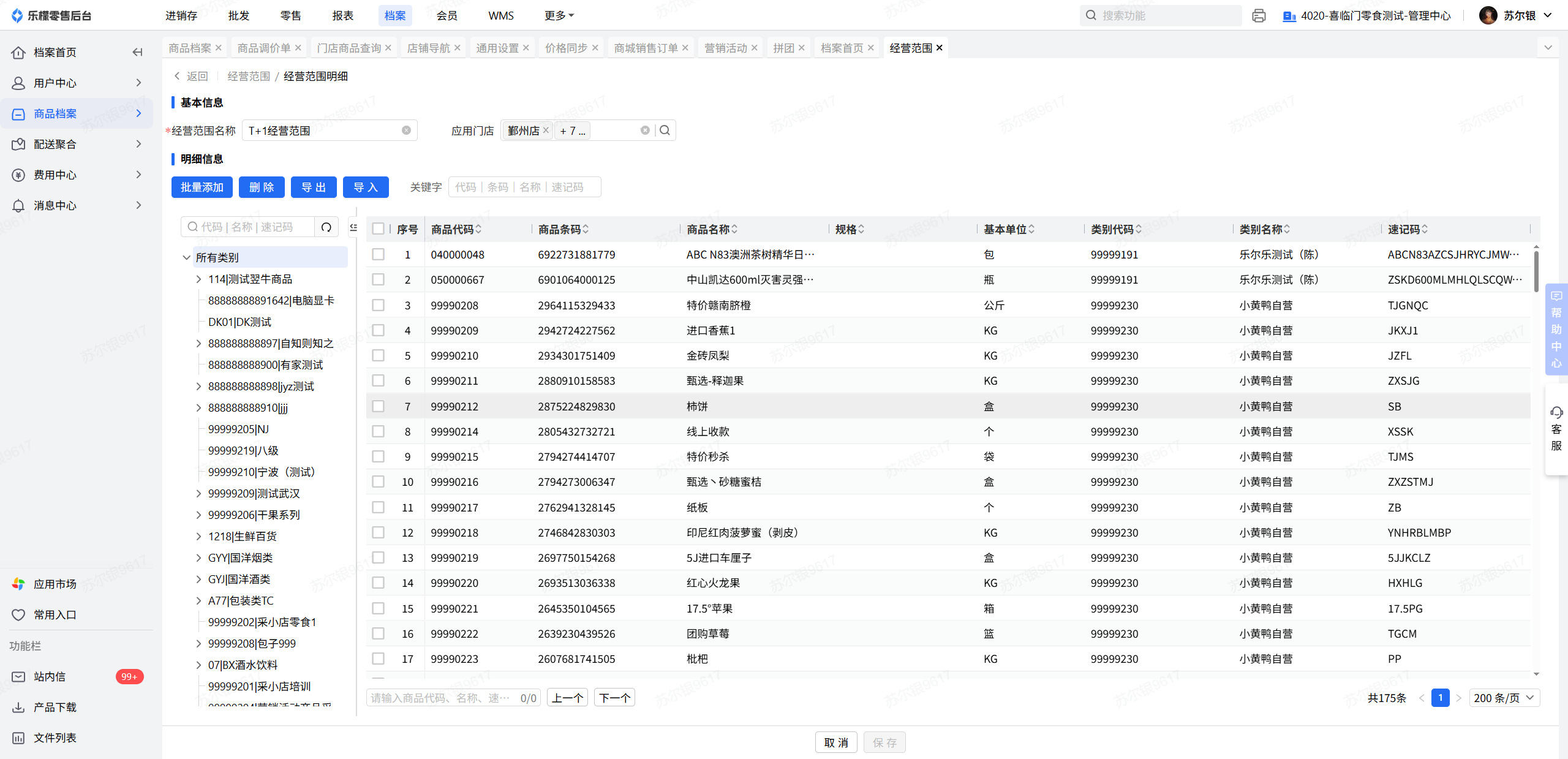Viewport: 1568px width, 759px height.
Task: Click the 关键字 search input field
Action: 524,187
